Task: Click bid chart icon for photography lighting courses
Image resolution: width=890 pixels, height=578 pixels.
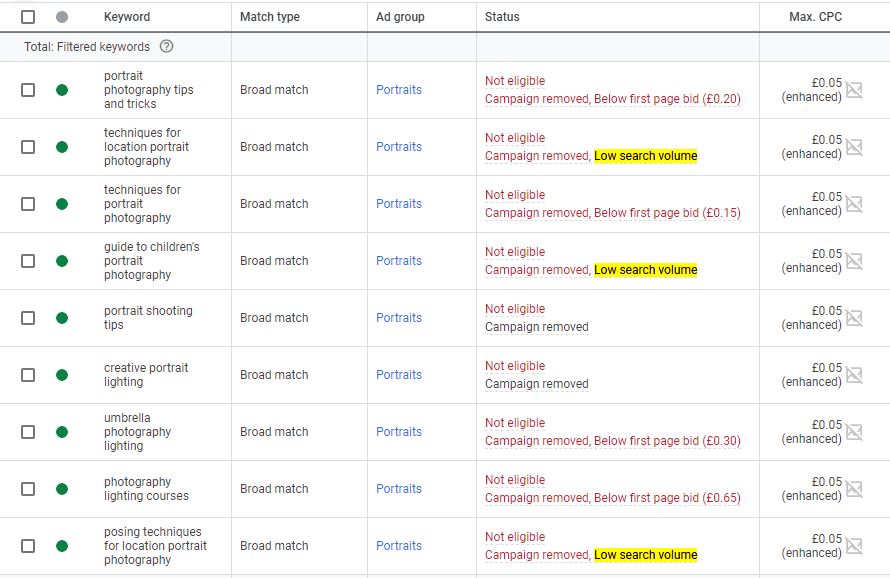Action: click(854, 489)
